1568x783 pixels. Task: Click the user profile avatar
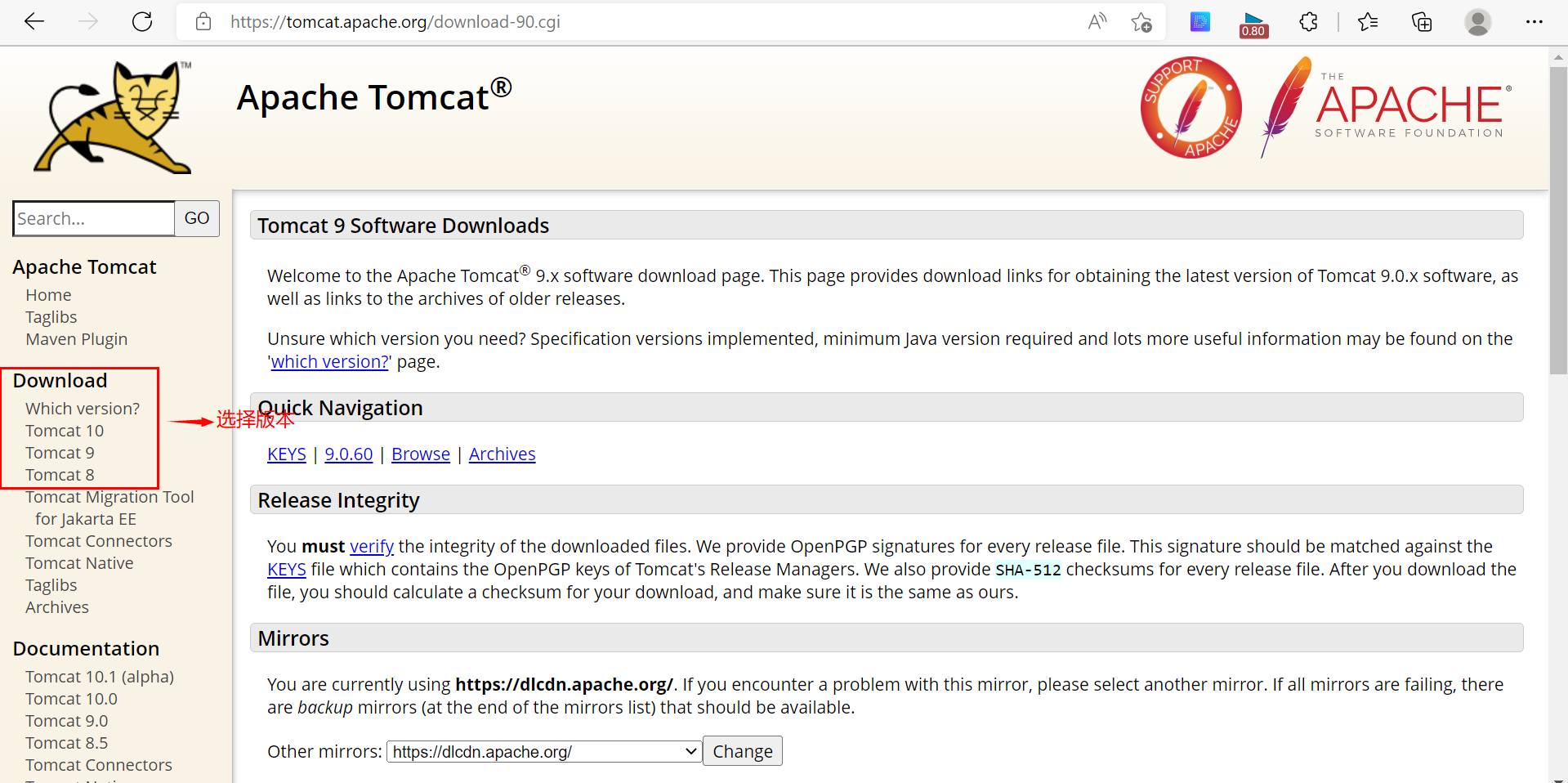pos(1477,22)
